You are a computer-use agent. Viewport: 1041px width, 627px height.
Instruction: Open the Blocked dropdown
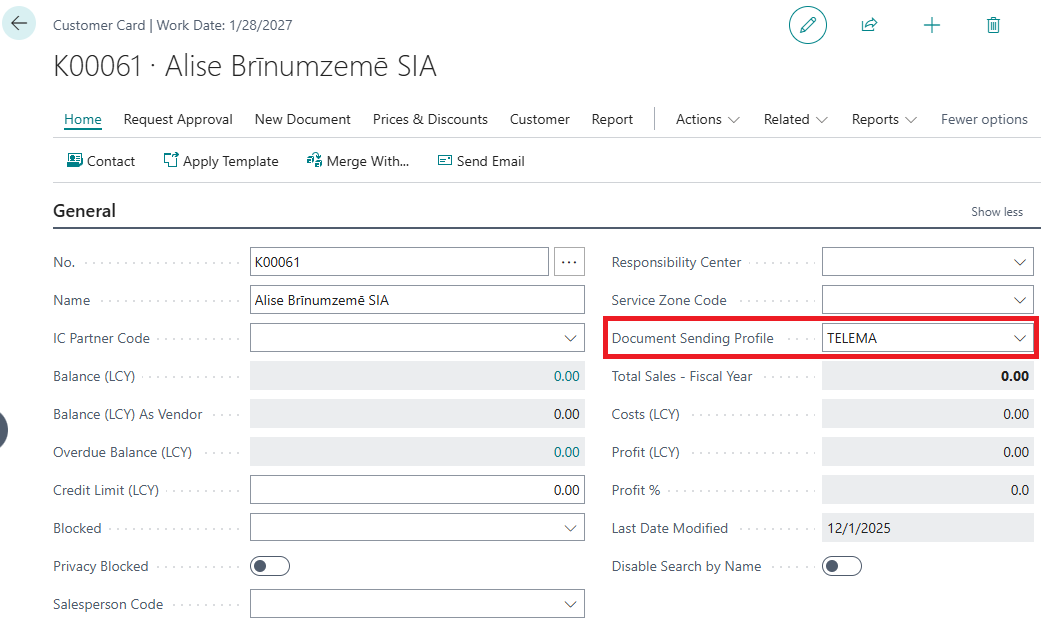570,528
